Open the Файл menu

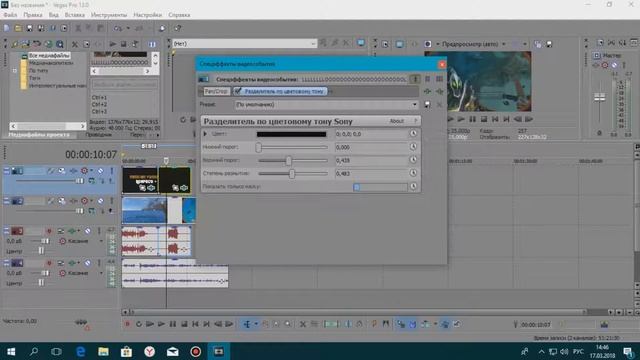(x=10, y=15)
